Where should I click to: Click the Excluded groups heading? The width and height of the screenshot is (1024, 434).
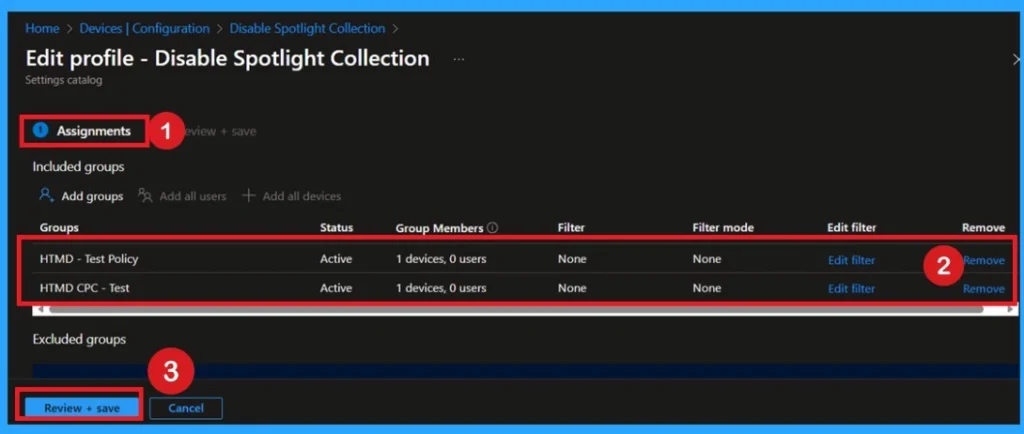[x=79, y=339]
